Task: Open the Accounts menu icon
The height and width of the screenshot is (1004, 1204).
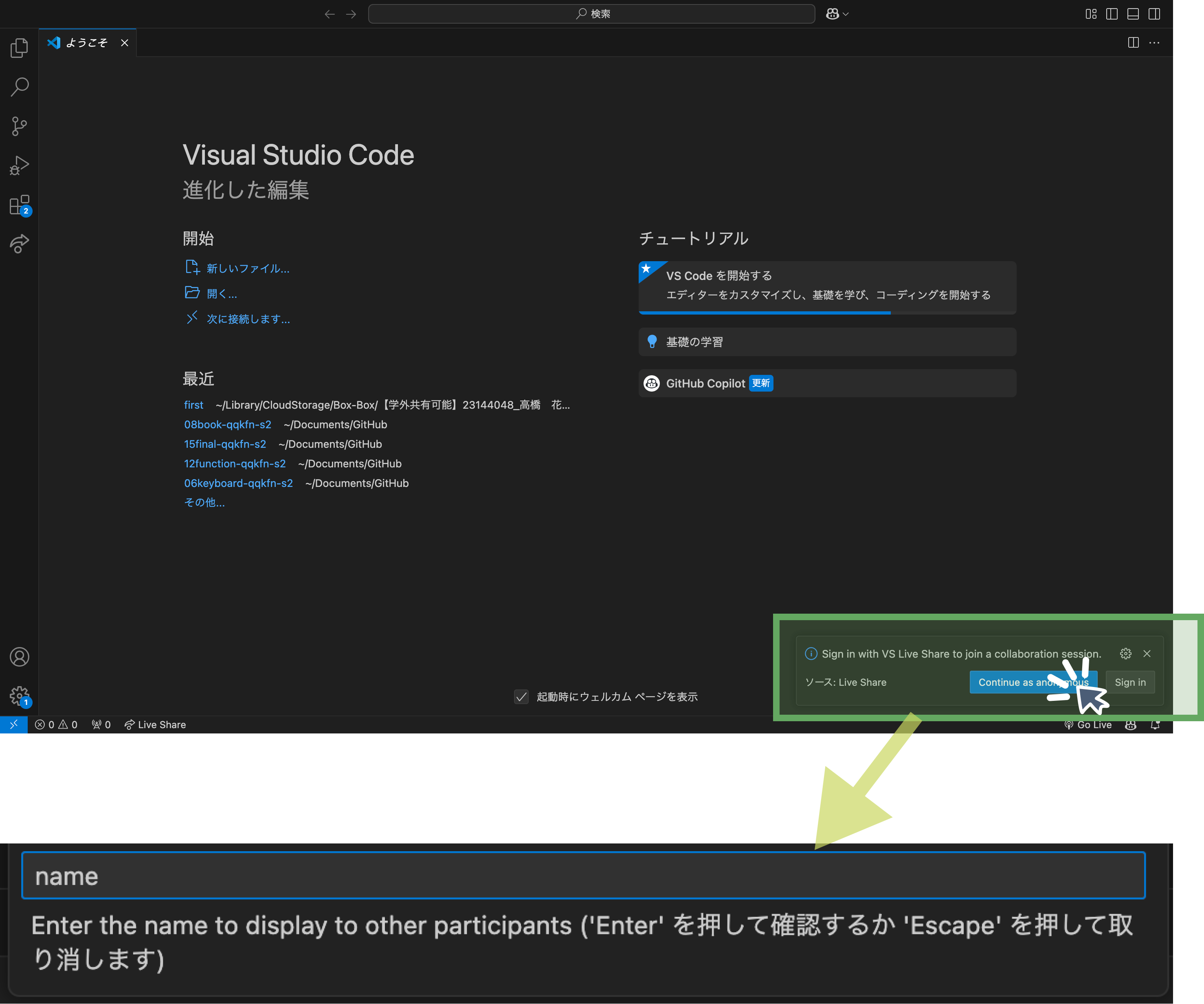Action: 20,657
